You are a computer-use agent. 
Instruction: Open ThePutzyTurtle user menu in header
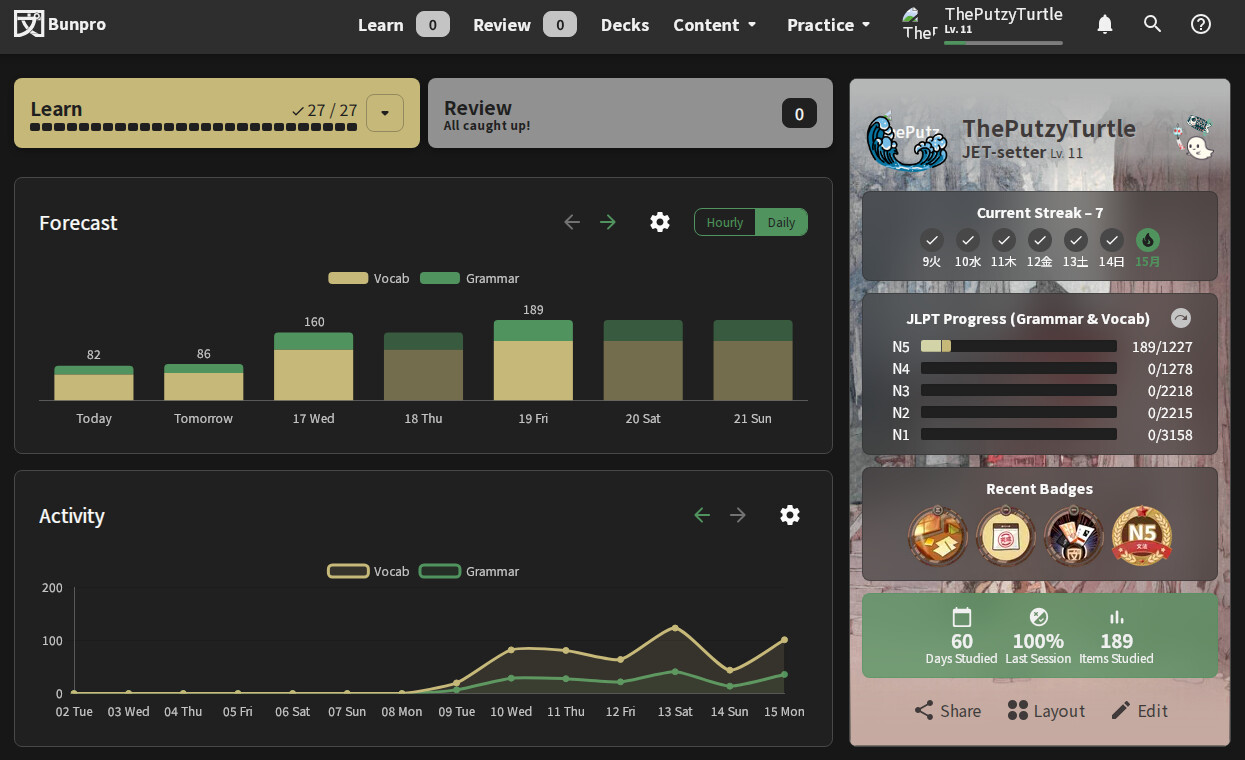982,24
